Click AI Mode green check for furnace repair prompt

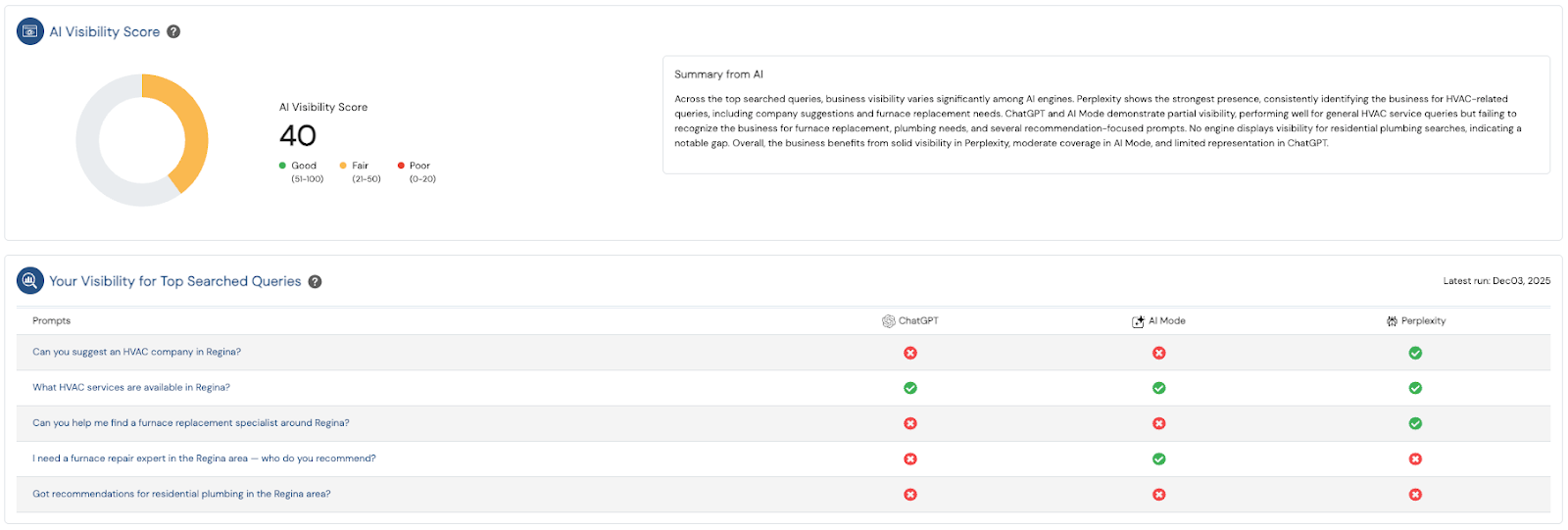pyautogui.click(x=1159, y=458)
